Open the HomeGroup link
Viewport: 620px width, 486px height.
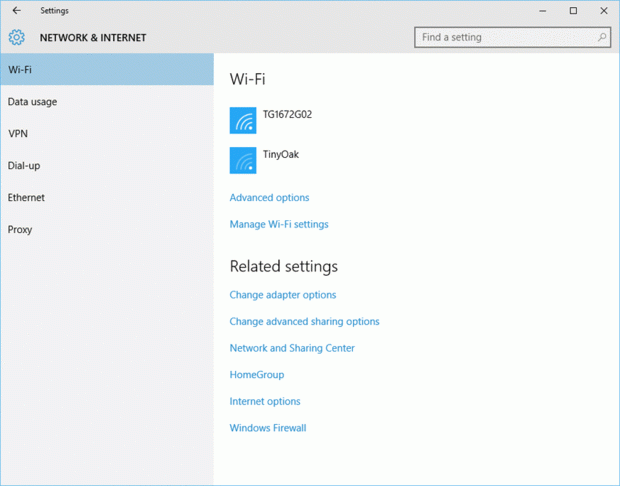[x=257, y=375]
